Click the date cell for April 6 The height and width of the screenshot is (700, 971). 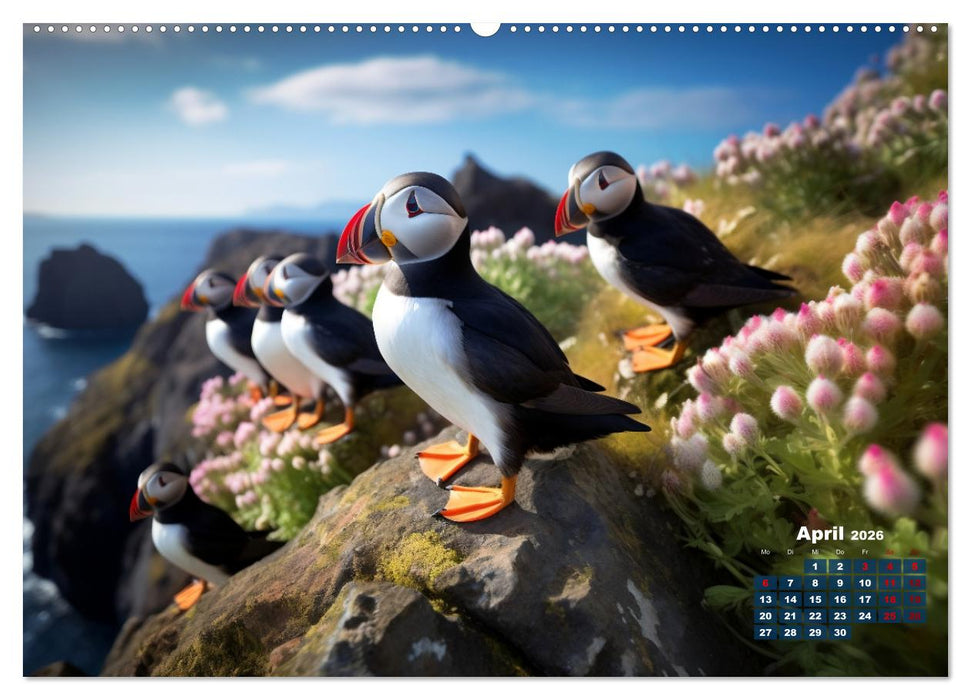[765, 583]
